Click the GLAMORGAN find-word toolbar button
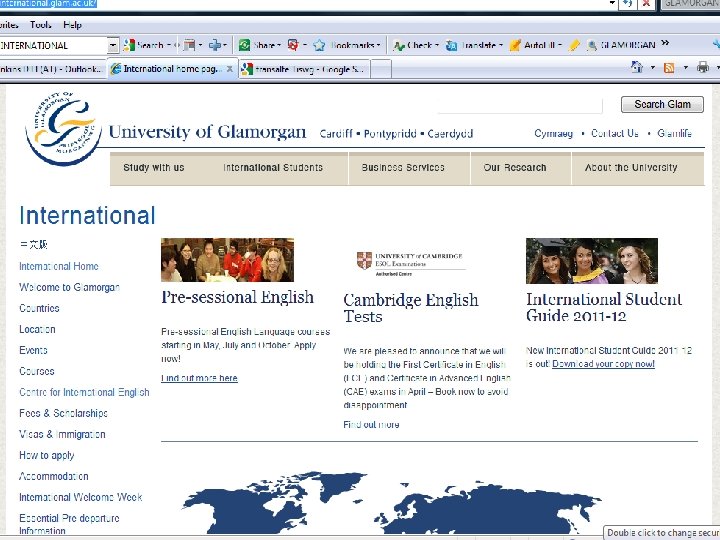 [x=621, y=45]
